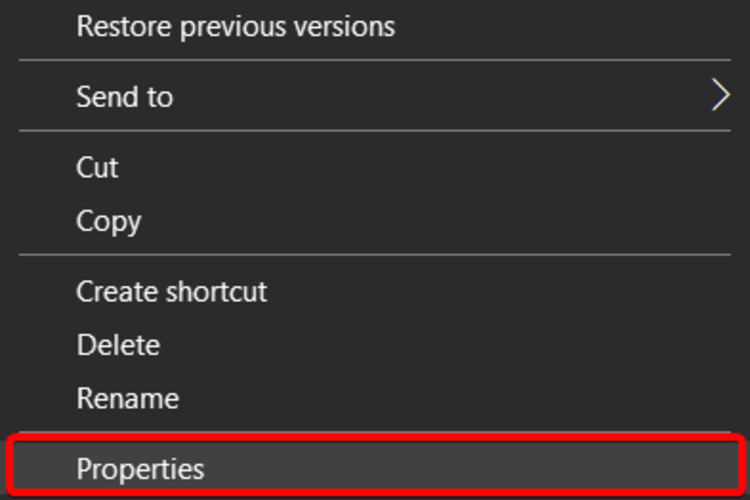Rename the selected item
Screen dimensions: 750x500
[127, 398]
